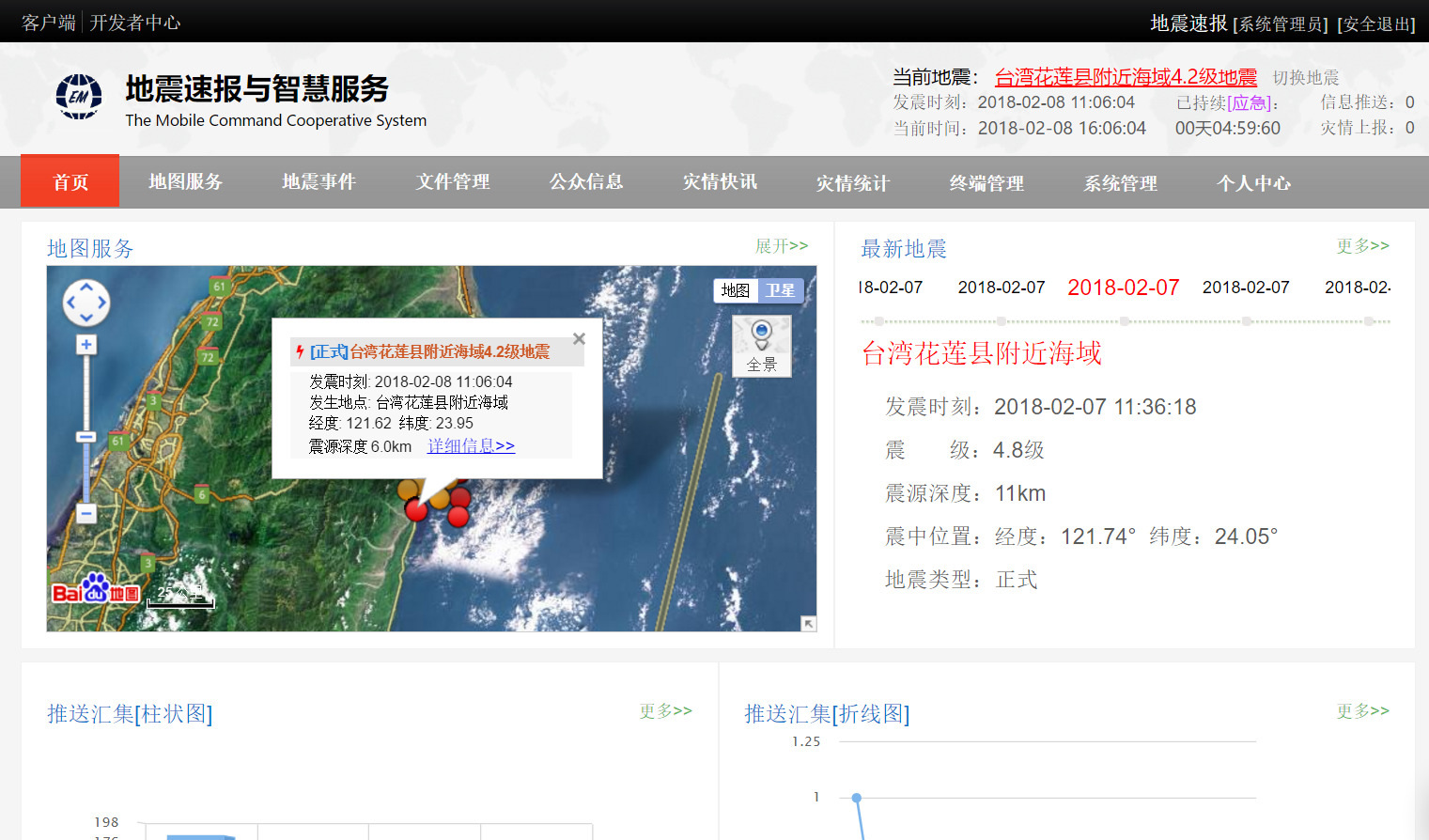This screenshot has height=840, width=1429.
Task: Open the 全景 panorama view button
Action: tap(761, 346)
